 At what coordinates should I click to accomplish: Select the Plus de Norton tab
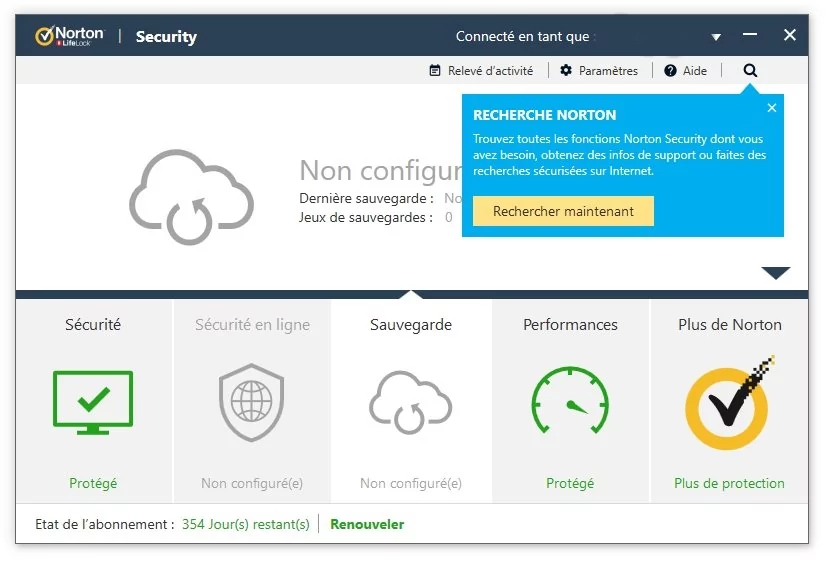730,400
